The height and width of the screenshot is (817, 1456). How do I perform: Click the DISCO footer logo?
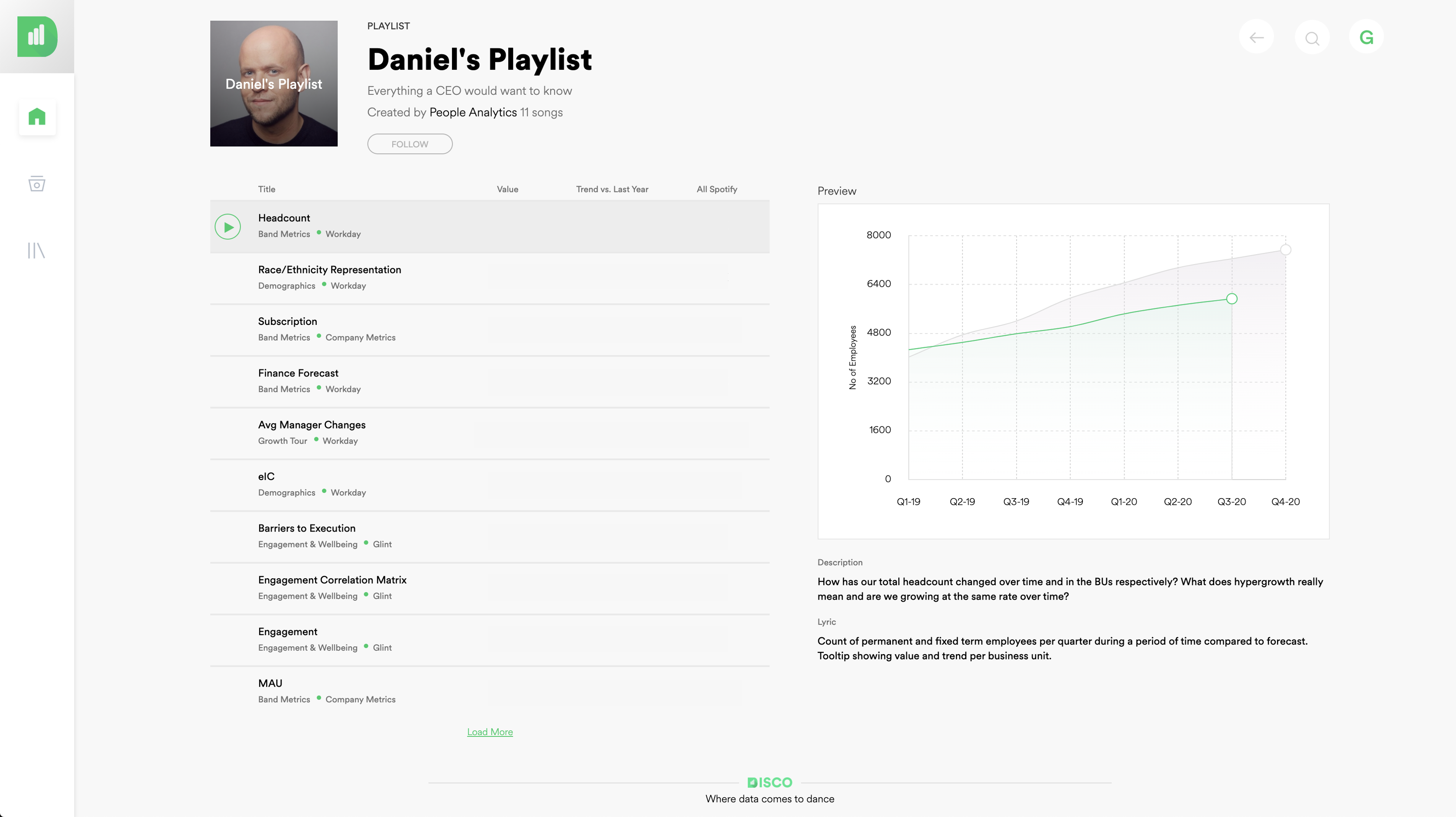pos(770,782)
